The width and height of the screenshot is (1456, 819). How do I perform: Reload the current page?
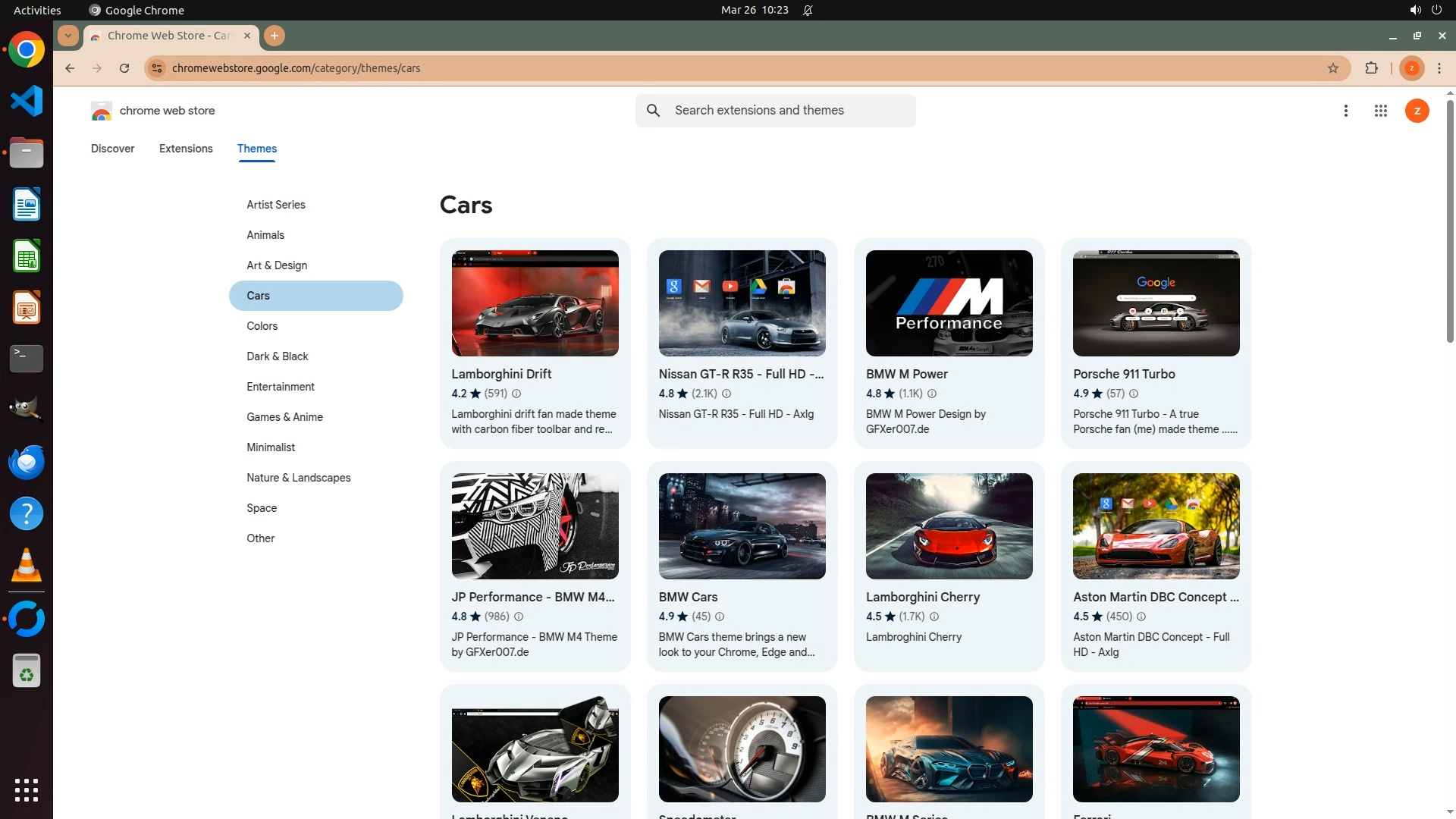124,68
